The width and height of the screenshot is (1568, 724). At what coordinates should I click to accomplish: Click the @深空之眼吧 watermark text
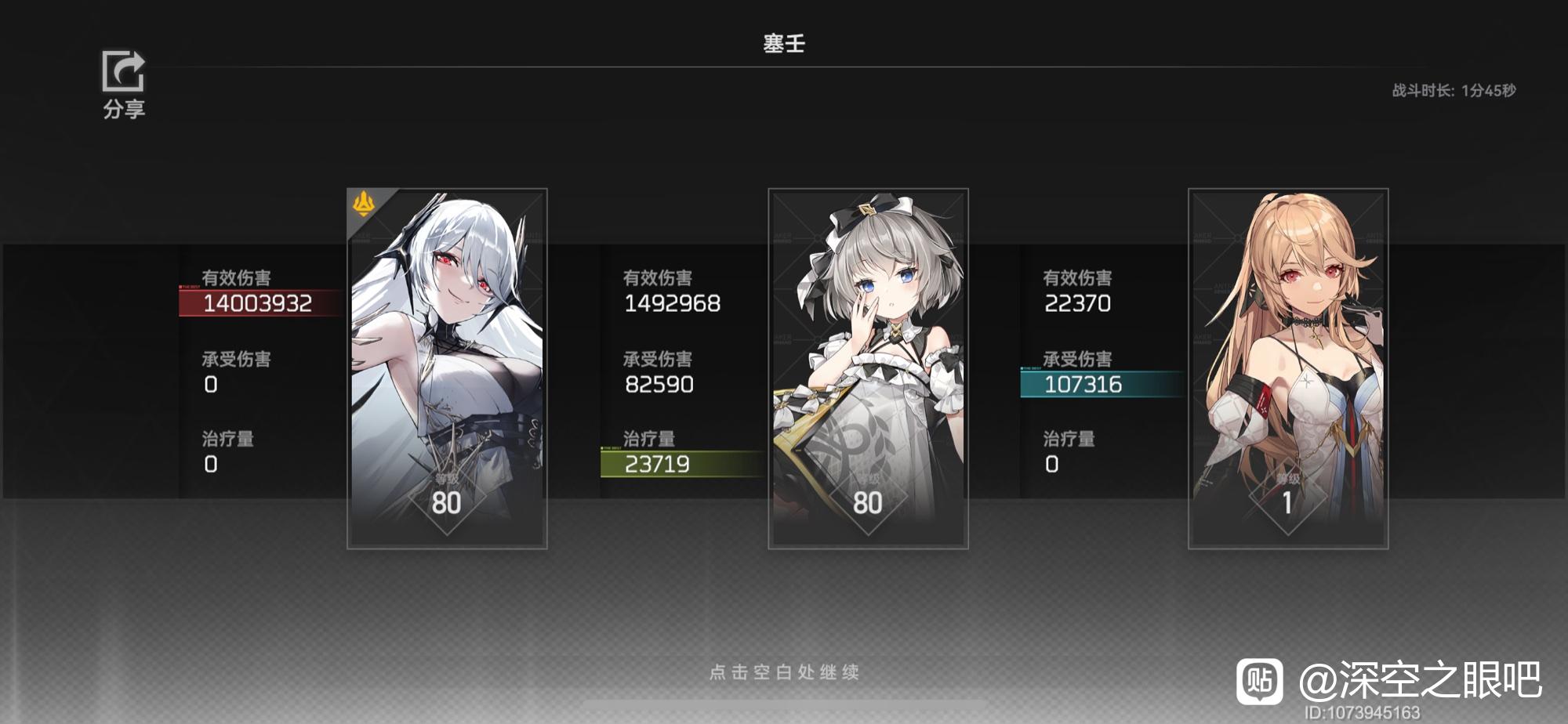coord(1420,679)
